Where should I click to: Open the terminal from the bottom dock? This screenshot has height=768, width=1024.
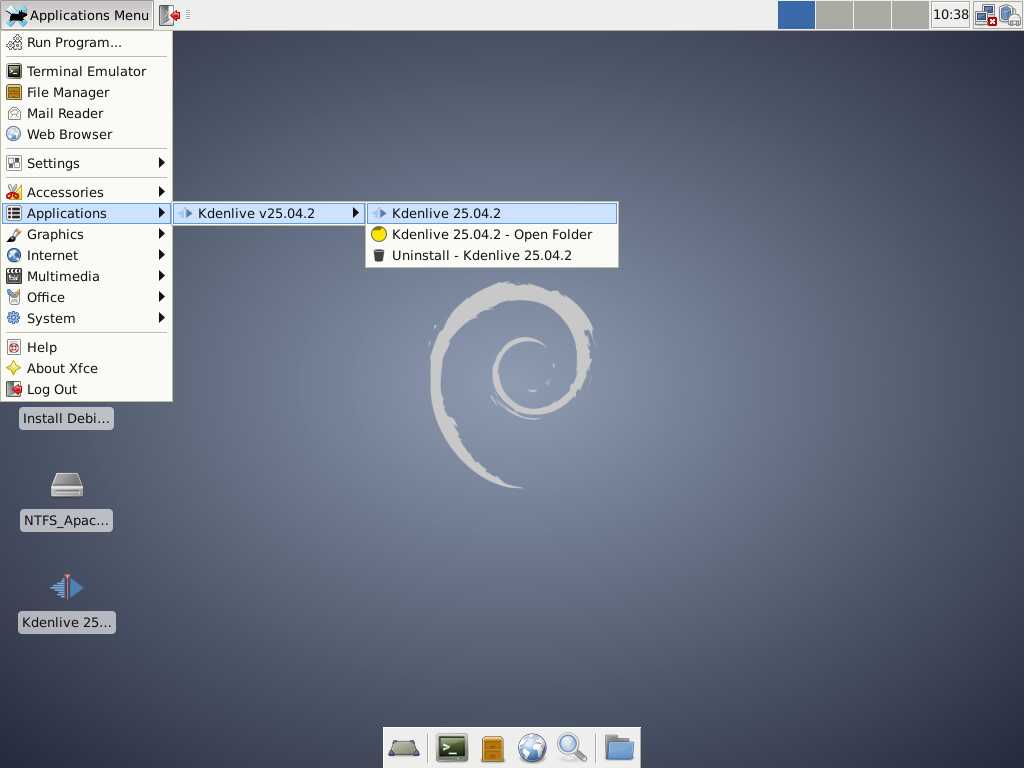click(x=452, y=748)
